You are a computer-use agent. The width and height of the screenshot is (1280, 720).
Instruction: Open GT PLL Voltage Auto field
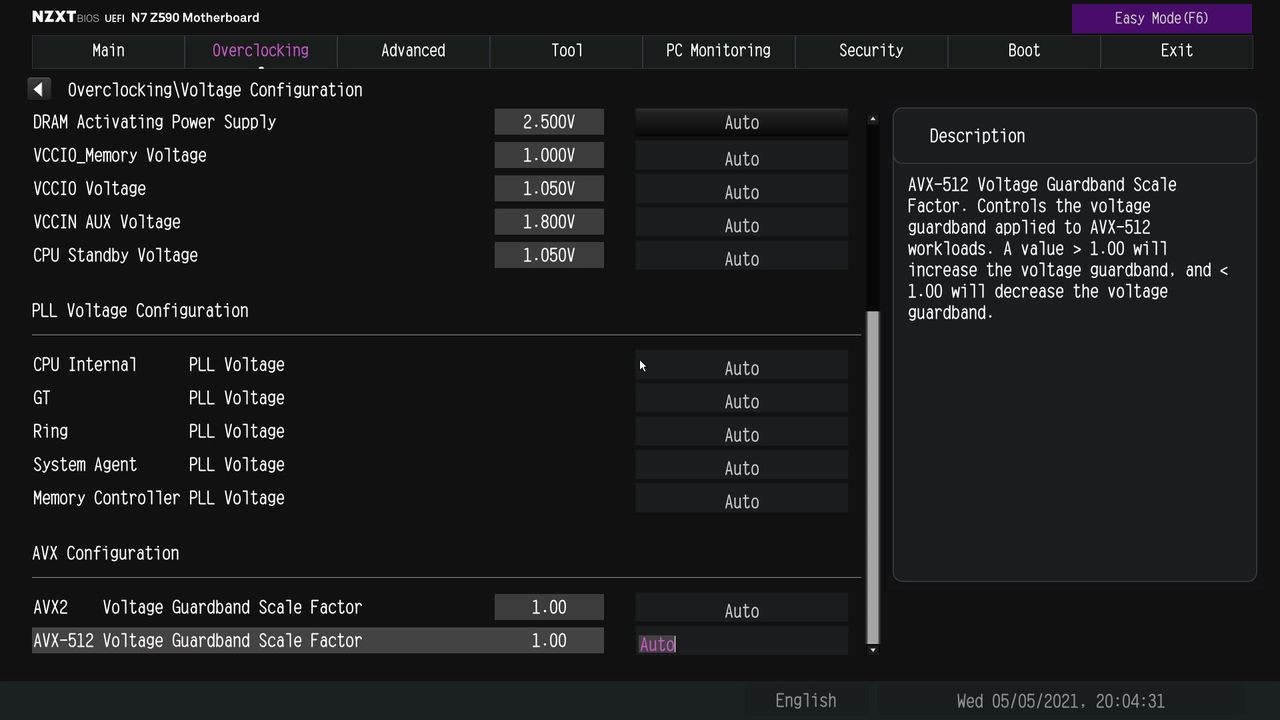click(742, 400)
